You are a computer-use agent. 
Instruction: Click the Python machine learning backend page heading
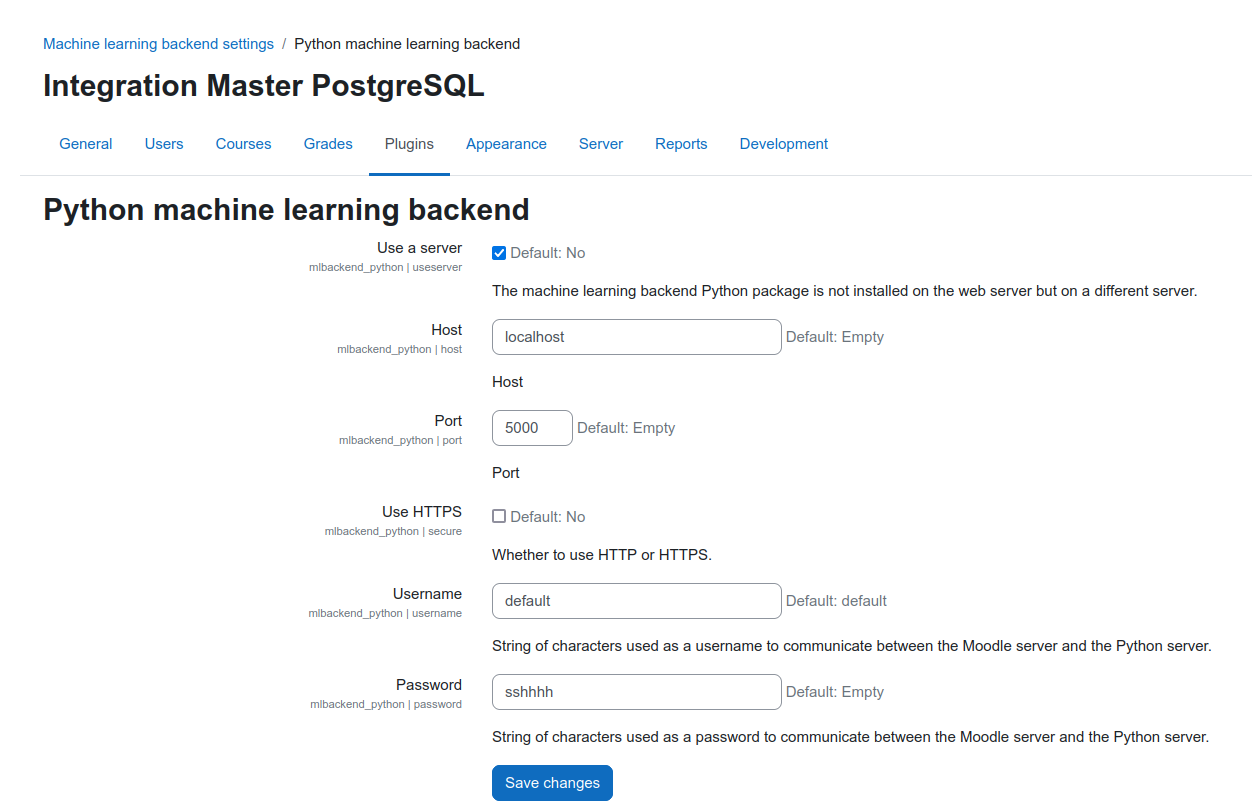pyautogui.click(x=286, y=210)
